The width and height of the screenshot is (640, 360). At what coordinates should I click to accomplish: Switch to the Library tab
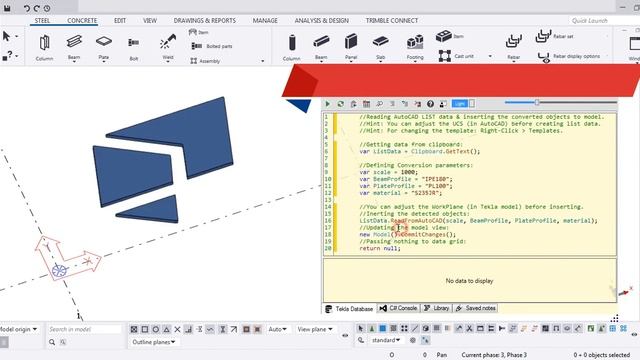coord(436,308)
